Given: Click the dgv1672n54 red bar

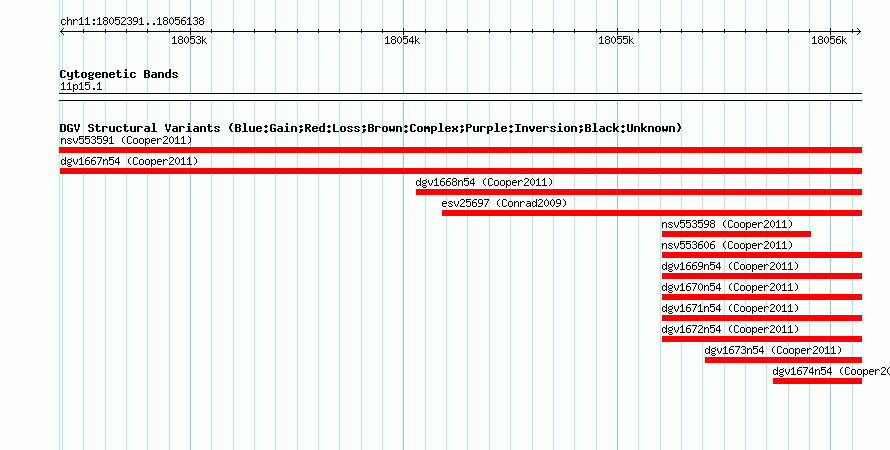Looking at the screenshot, I should [762, 339].
